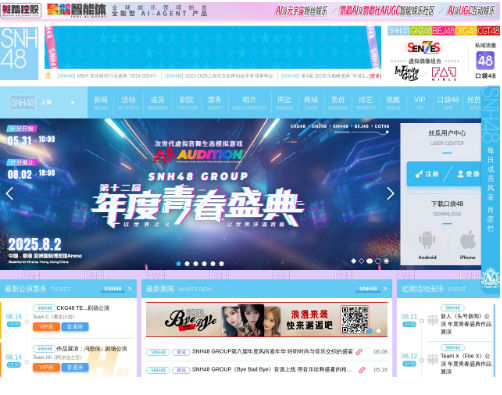This screenshot has width=502, height=395.
Task: Open the 年度青春盛典 main banner
Action: click(x=199, y=194)
